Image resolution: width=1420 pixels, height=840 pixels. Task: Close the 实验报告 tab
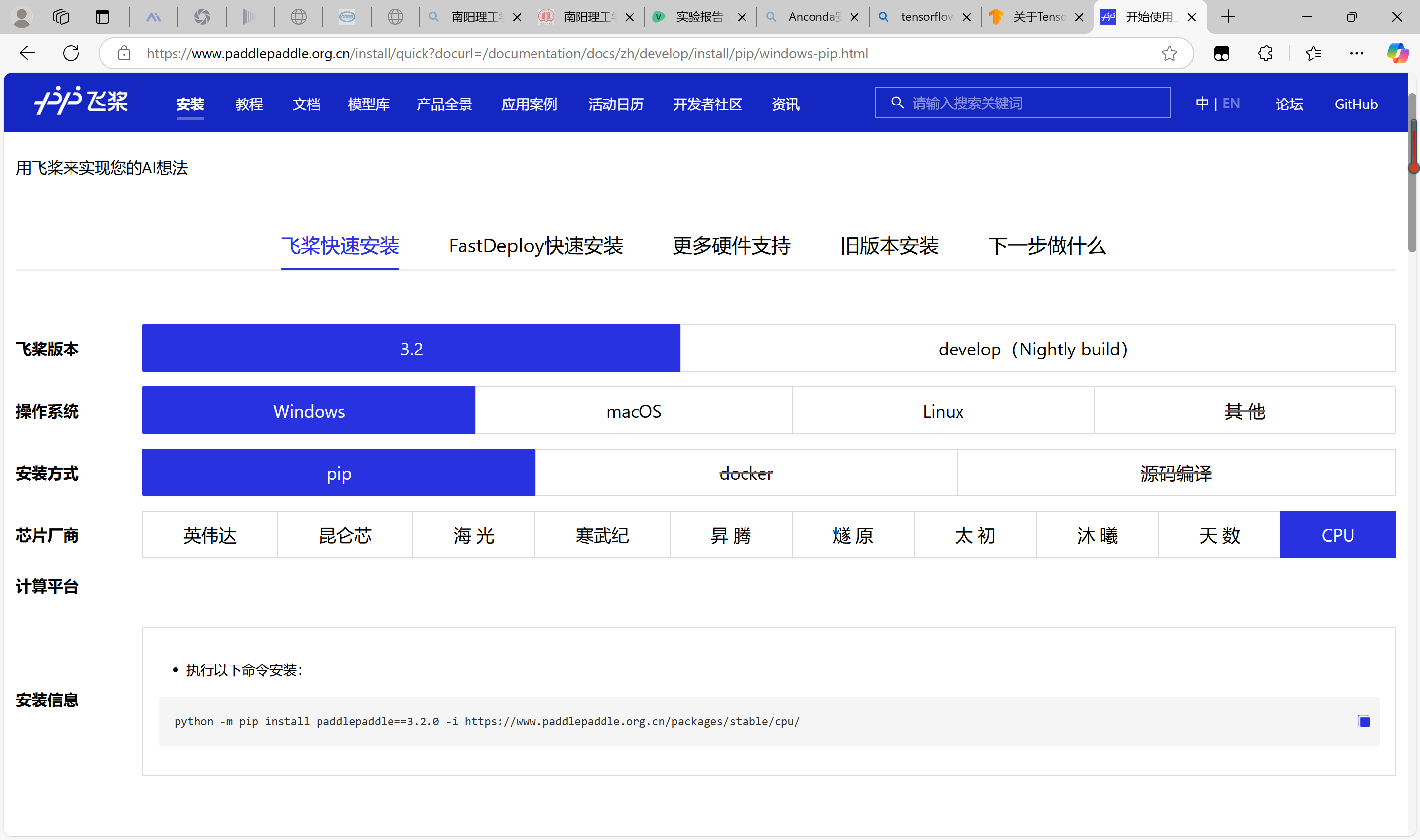point(742,18)
